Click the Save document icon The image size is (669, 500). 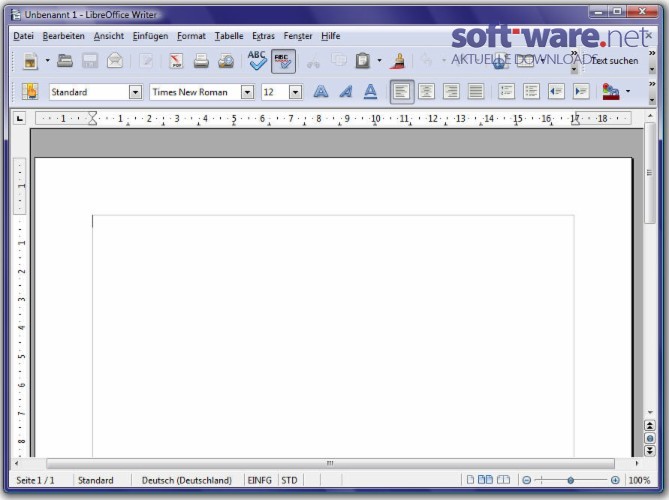[x=90, y=61]
